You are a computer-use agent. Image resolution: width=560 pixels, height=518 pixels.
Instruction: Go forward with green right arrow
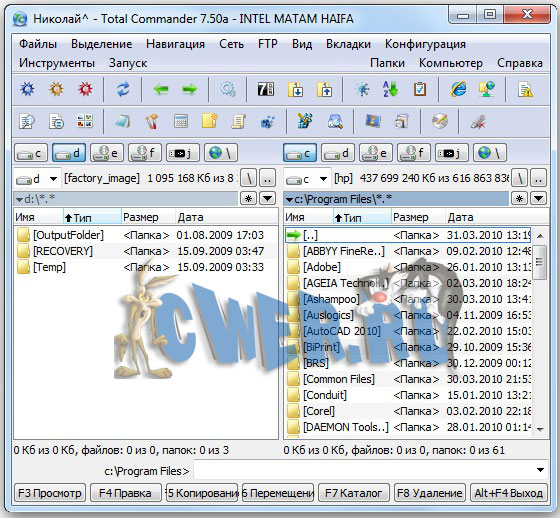(189, 89)
